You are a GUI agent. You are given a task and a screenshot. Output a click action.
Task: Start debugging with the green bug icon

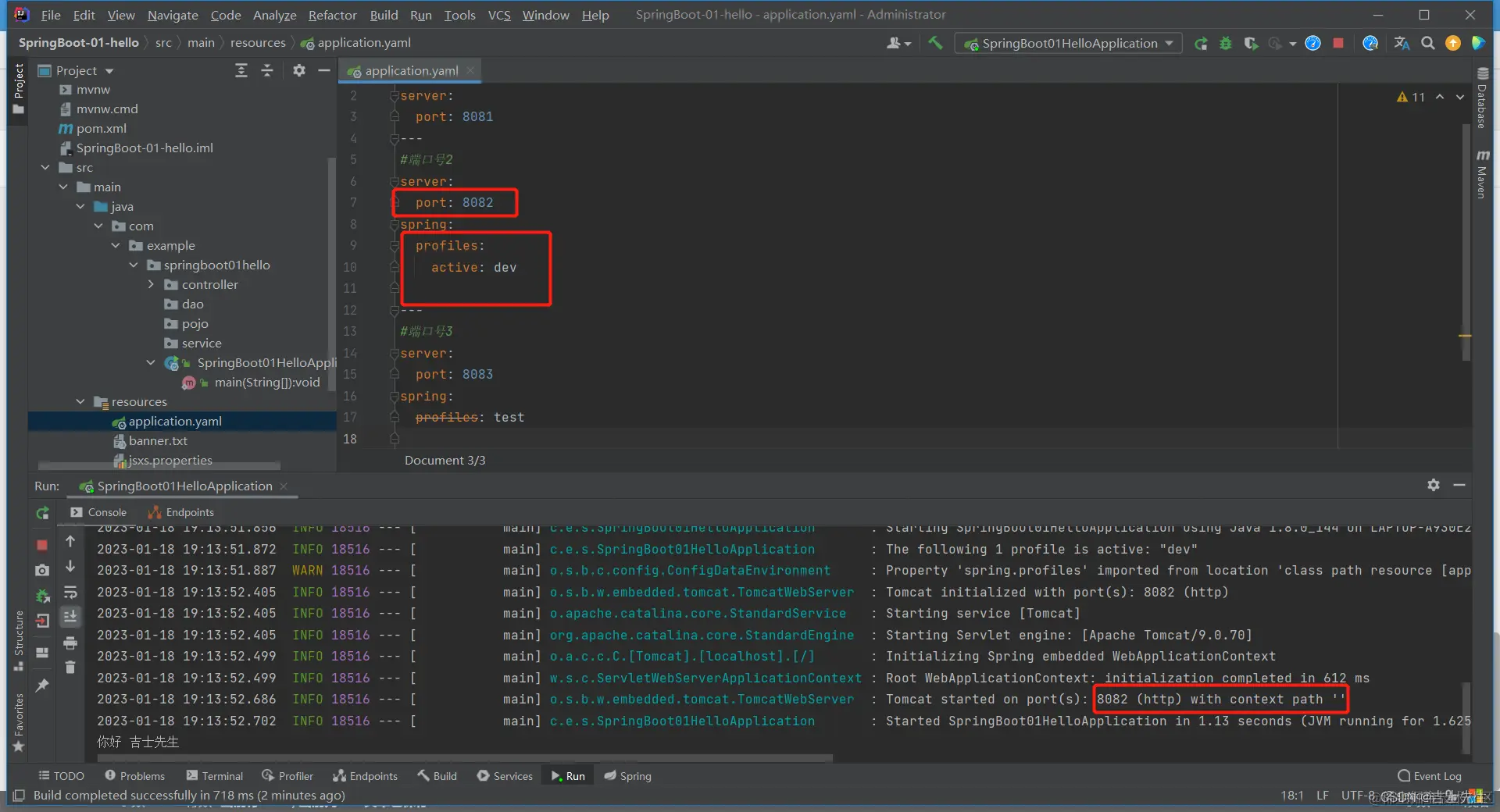click(x=1226, y=44)
